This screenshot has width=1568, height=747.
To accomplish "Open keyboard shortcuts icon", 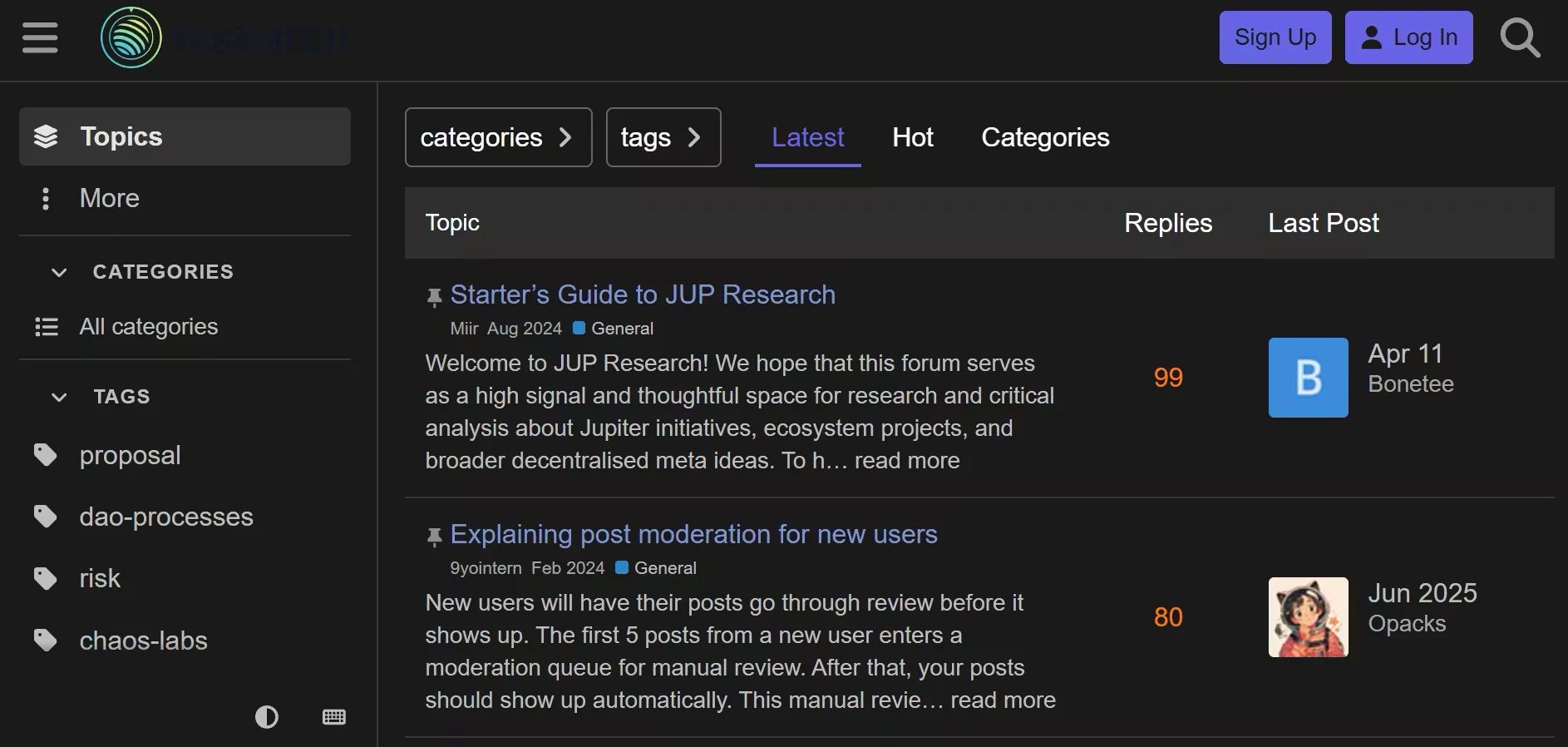I will 334,717.
